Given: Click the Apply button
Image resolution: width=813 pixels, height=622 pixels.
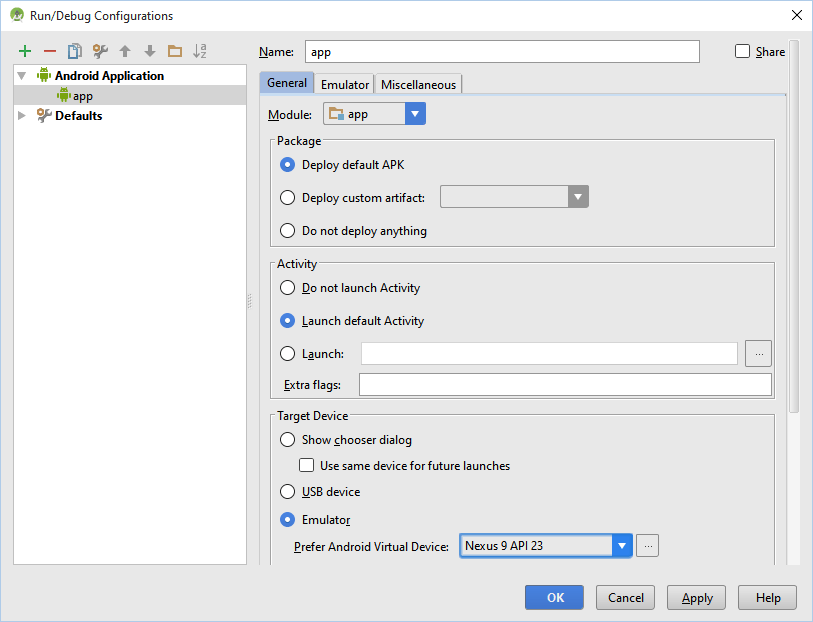Looking at the screenshot, I should (697, 598).
